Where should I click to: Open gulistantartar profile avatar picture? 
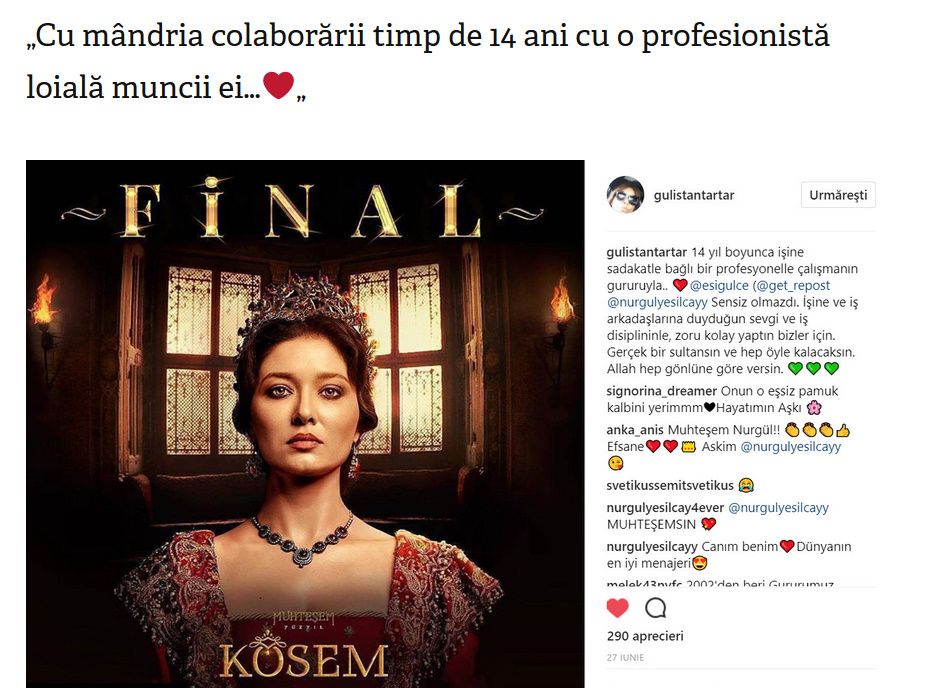point(625,195)
